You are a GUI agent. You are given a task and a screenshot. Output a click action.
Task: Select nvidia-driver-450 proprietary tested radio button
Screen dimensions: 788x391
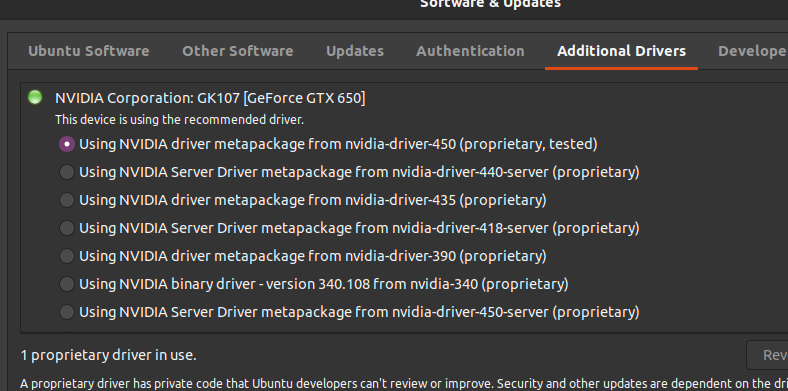tap(67, 144)
